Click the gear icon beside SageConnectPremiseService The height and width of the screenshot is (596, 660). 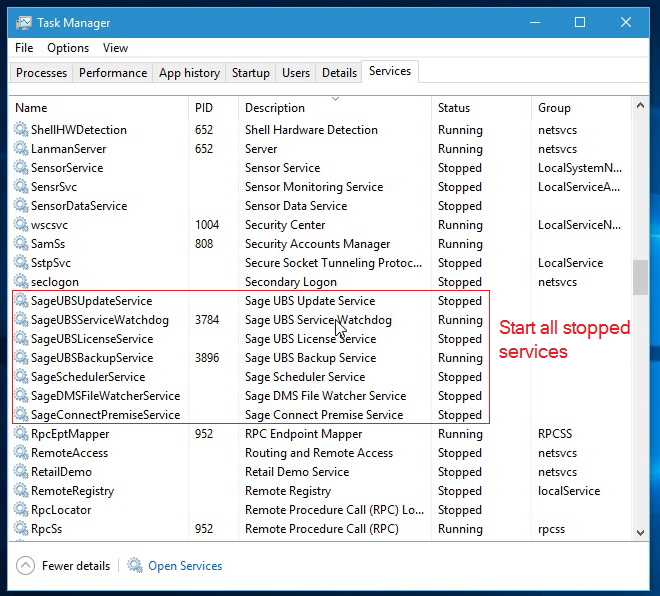pyautogui.click(x=21, y=414)
